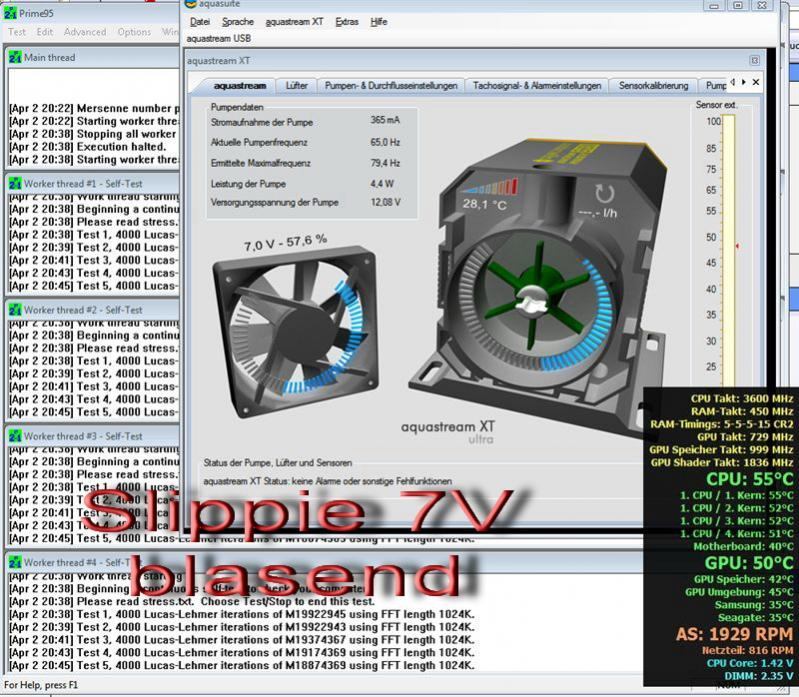Click the Stromaufnahme der Pumpe value 365 mA
This screenshot has height=697, width=799.
[385, 120]
